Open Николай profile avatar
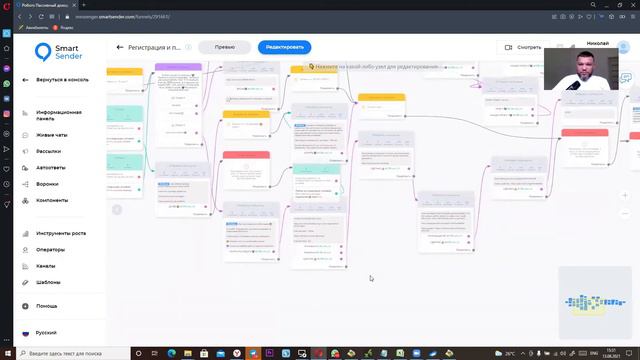The height and width of the screenshot is (360, 640). pyautogui.click(x=623, y=47)
